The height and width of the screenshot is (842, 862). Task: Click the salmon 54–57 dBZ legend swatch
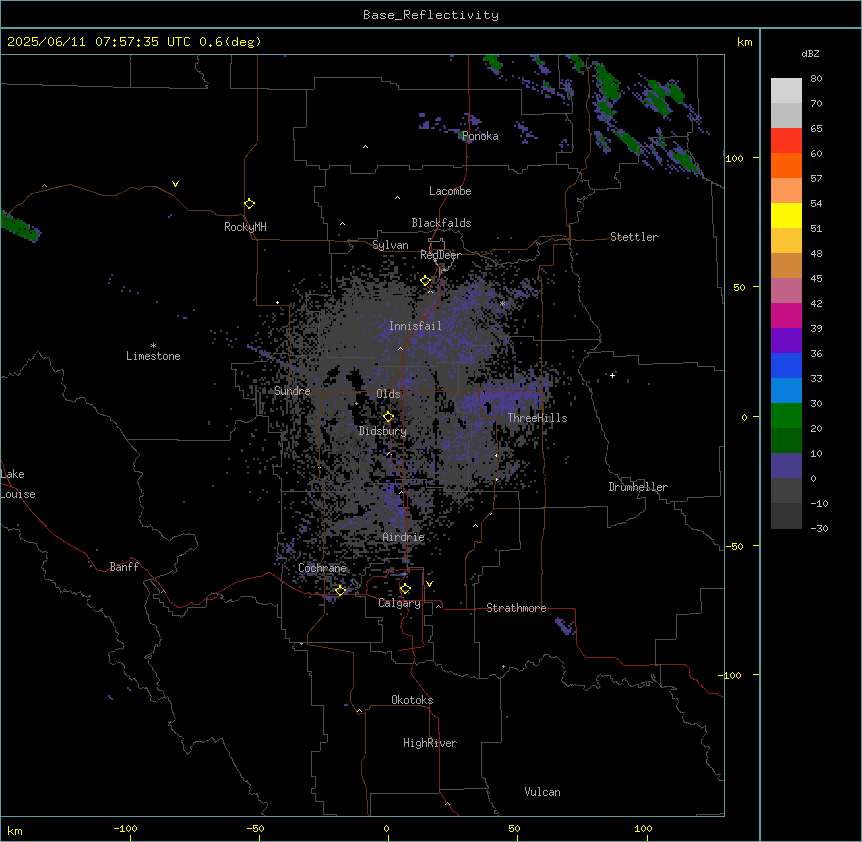coord(786,191)
